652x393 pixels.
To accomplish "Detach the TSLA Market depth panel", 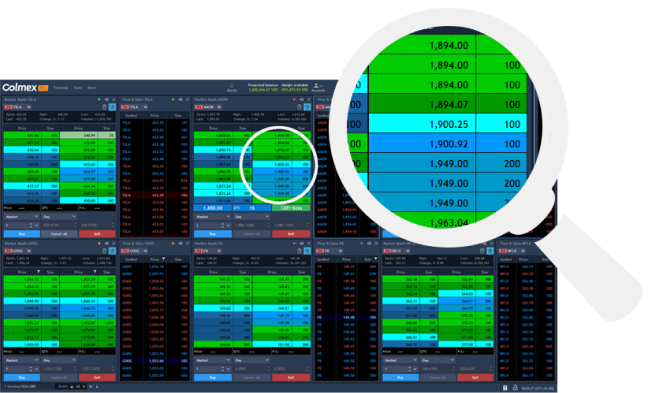I will [106, 100].
